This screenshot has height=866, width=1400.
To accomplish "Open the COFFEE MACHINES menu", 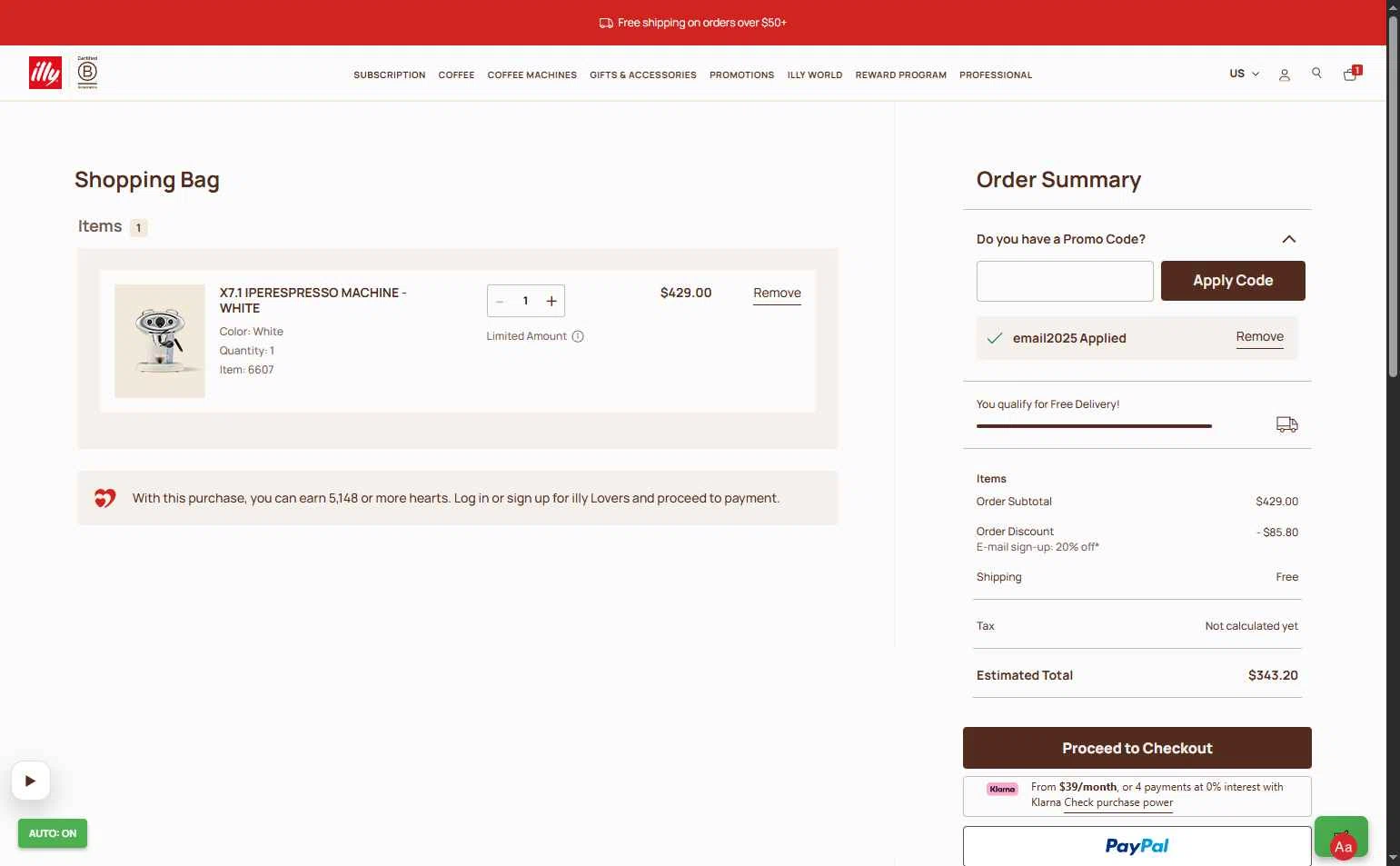I will [532, 75].
